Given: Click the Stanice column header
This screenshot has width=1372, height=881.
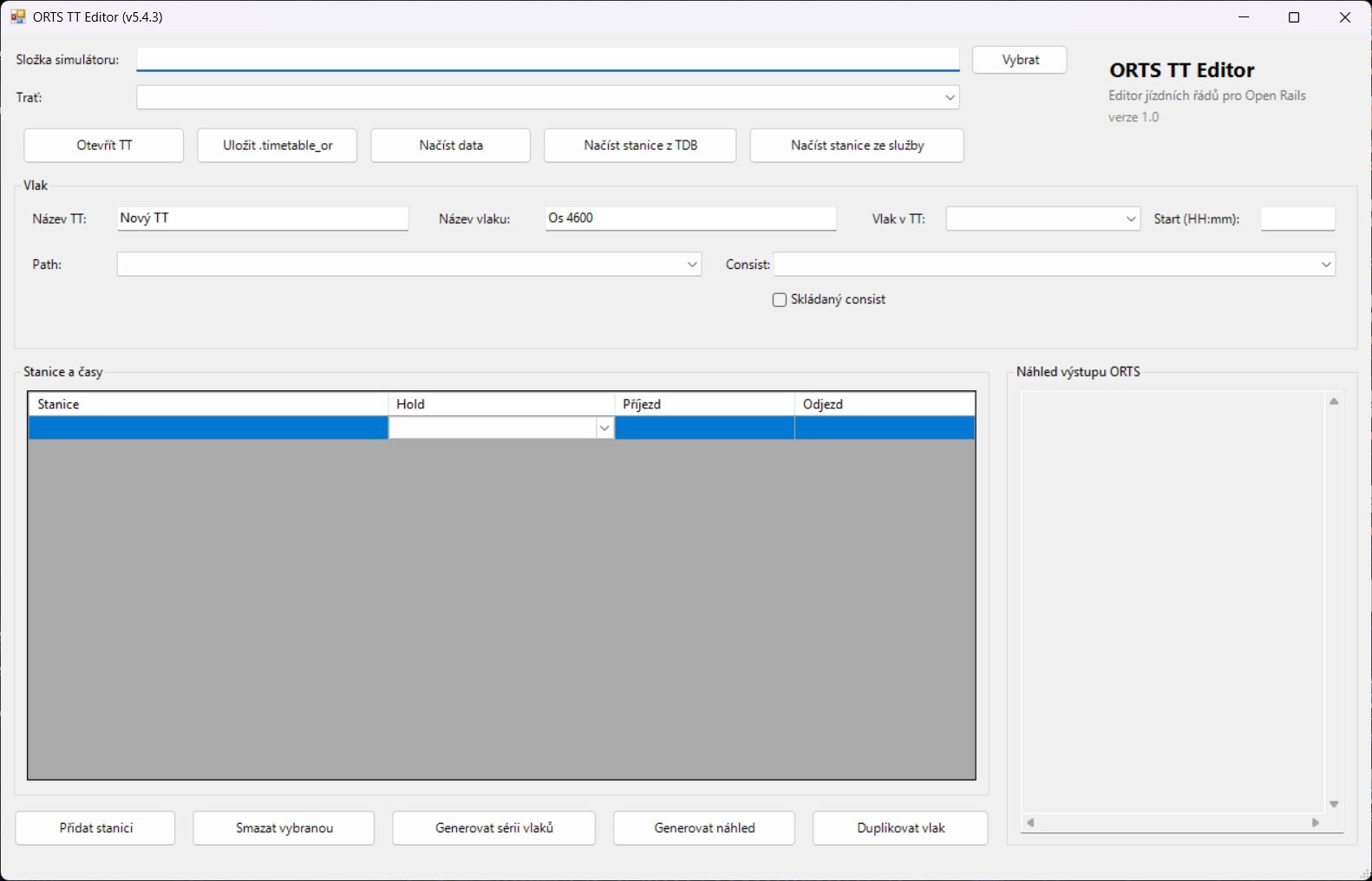Looking at the screenshot, I should (208, 404).
